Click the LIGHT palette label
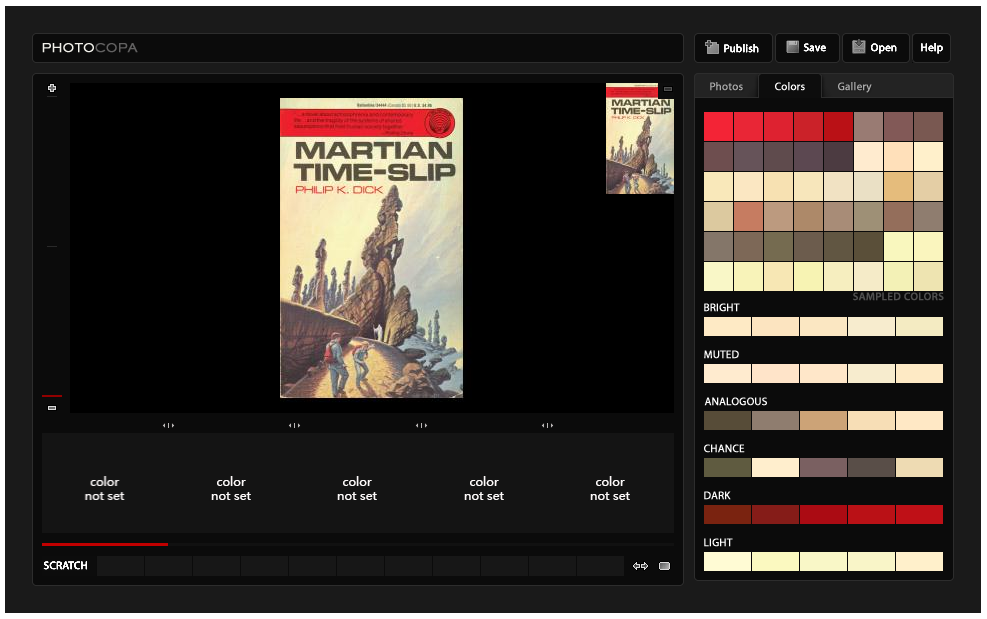 pyautogui.click(x=718, y=543)
